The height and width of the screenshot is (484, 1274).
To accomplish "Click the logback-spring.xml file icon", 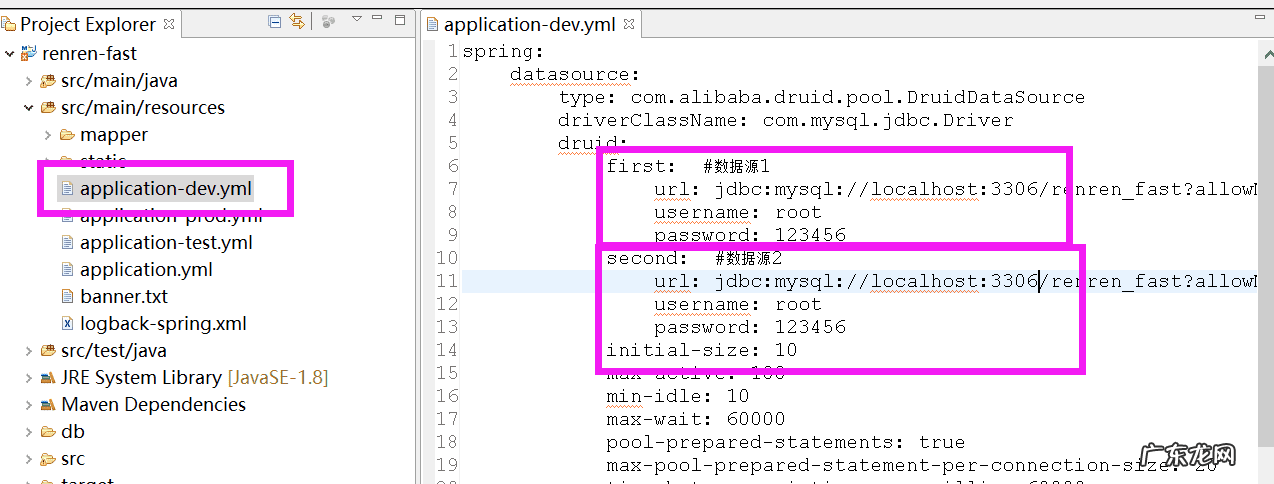I will tap(67, 323).
